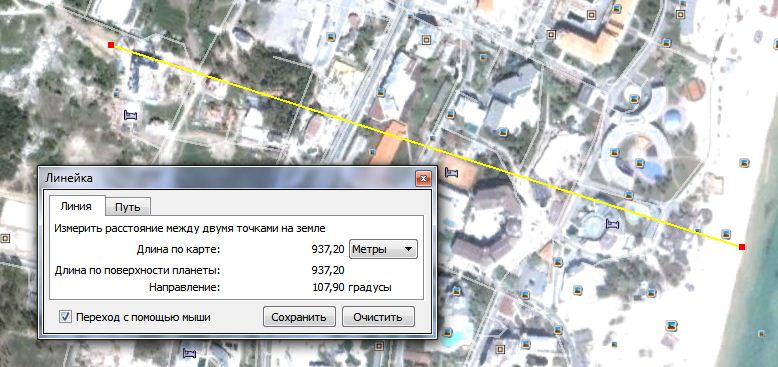This screenshot has width=778, height=367.
Task: Click lodging bed icon below ruler start point
Action: (x=130, y=116)
